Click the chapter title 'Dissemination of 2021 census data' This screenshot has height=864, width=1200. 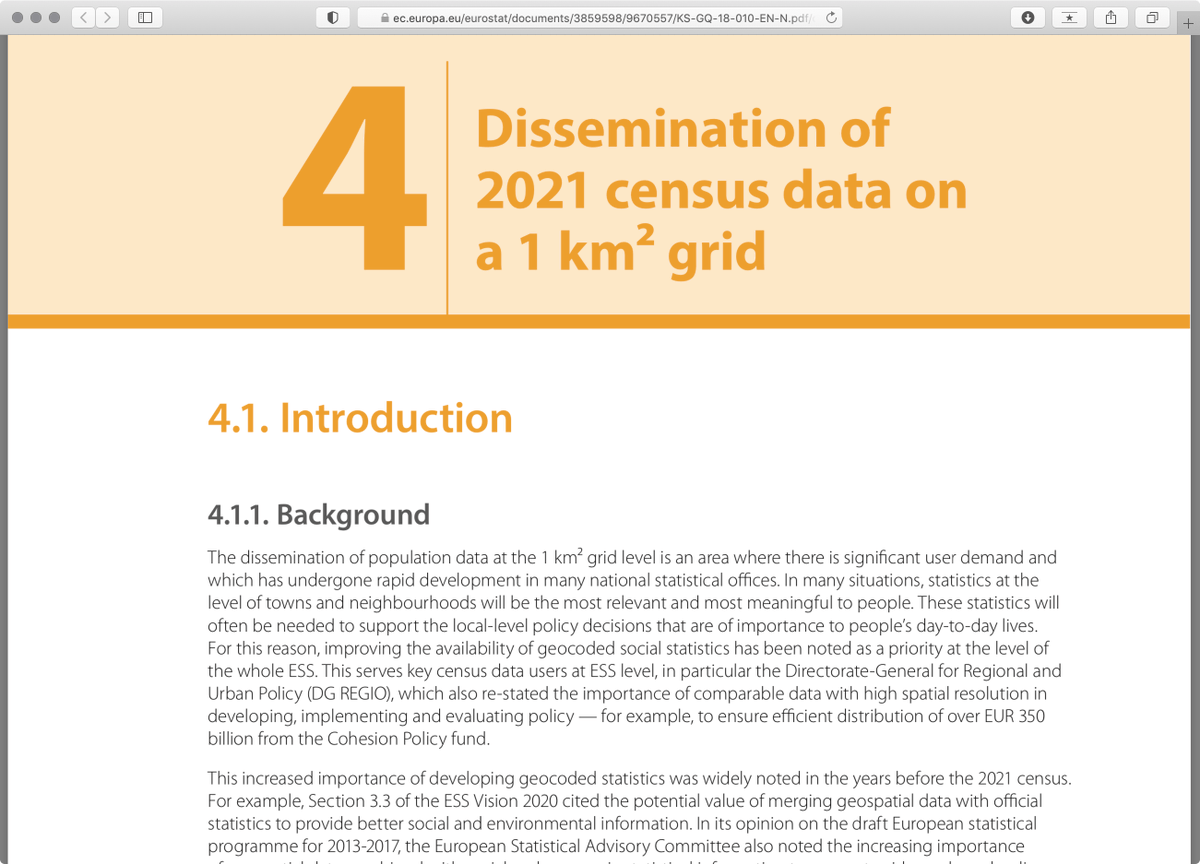coord(720,190)
